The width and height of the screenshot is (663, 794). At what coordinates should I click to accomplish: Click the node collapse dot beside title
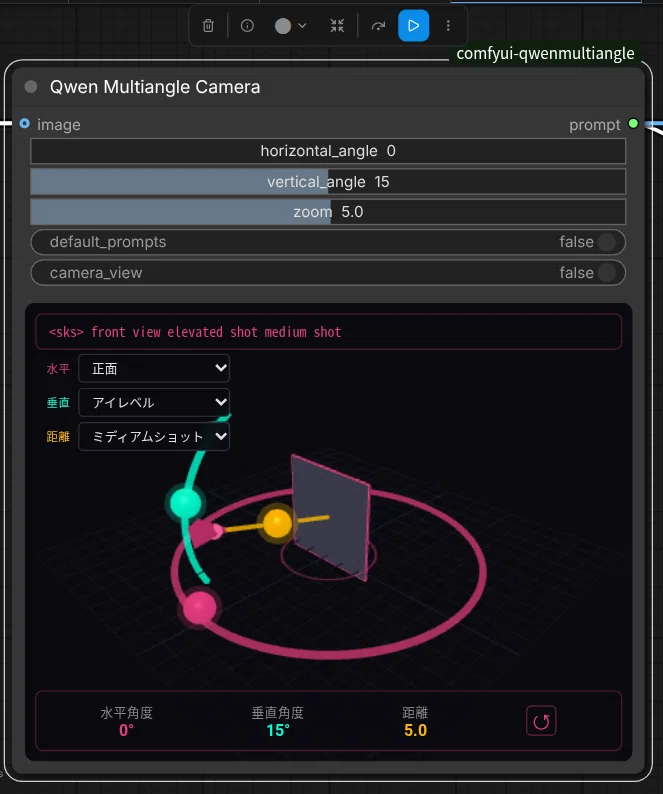click(x=31, y=87)
